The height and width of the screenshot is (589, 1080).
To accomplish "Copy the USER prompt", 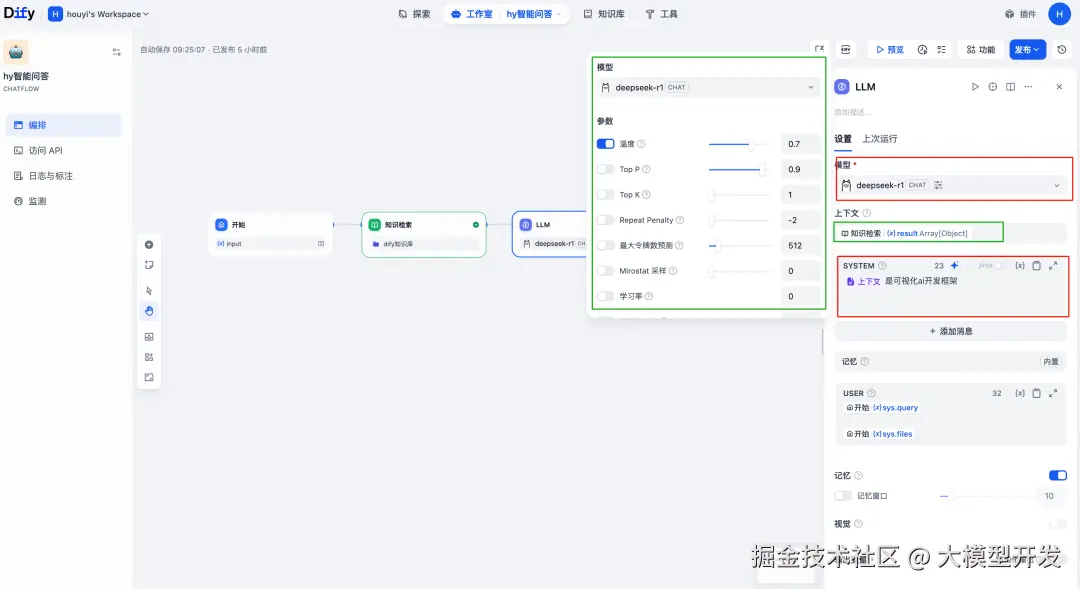I will tap(1036, 393).
